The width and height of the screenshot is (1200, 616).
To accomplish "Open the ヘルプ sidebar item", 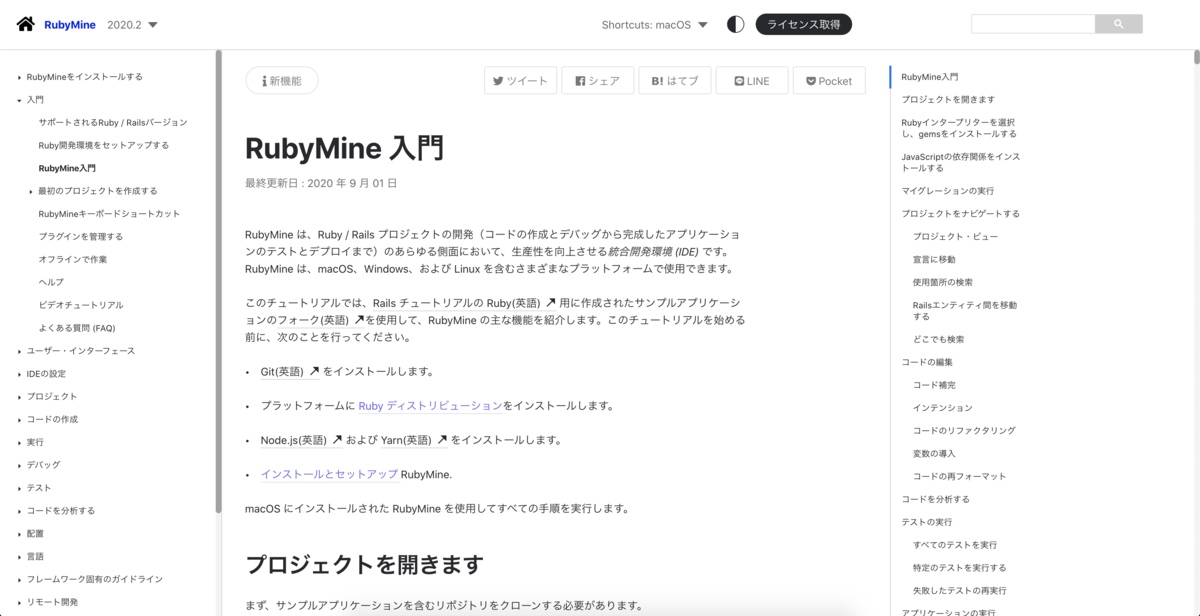I will pos(51,283).
